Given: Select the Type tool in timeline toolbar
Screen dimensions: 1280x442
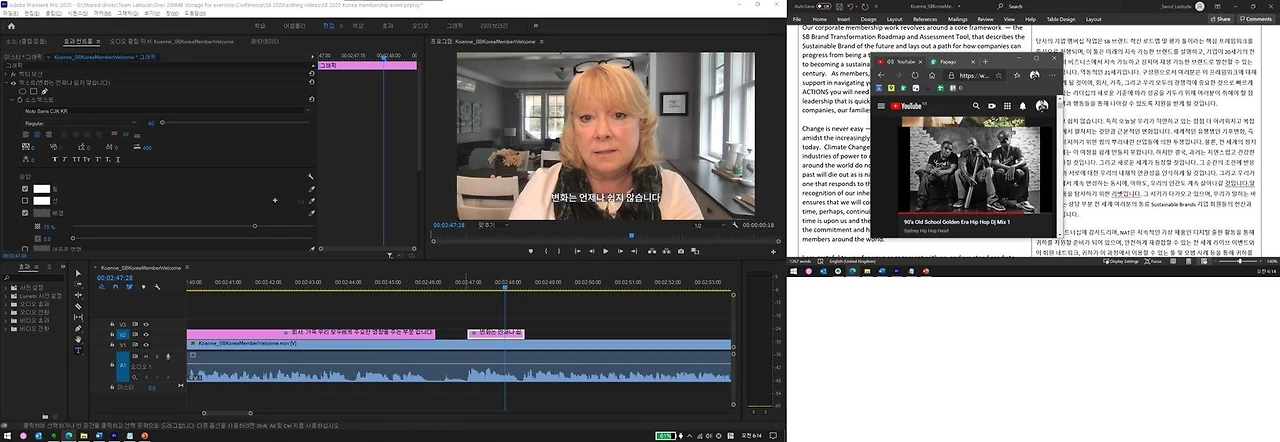Looking at the screenshot, I should (78, 350).
